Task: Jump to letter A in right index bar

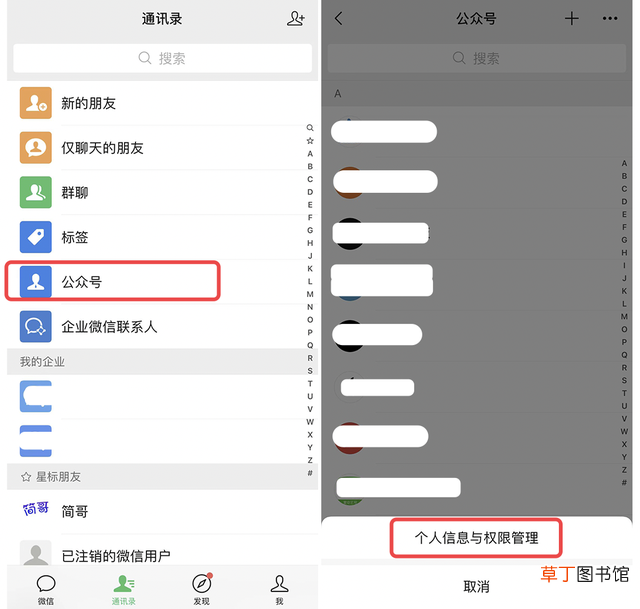Action: [624, 163]
